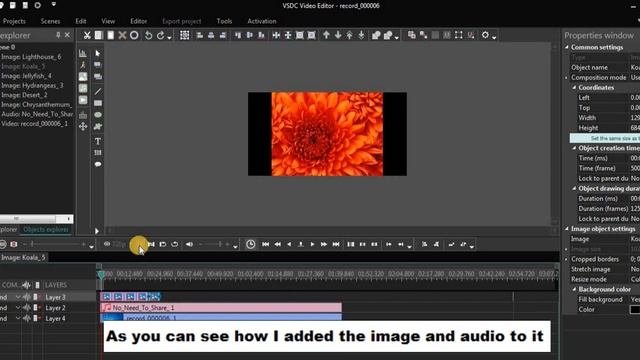Click the Delete X icon in toolbar
Viewport: 640px width, 360px height.
(x=122, y=36)
